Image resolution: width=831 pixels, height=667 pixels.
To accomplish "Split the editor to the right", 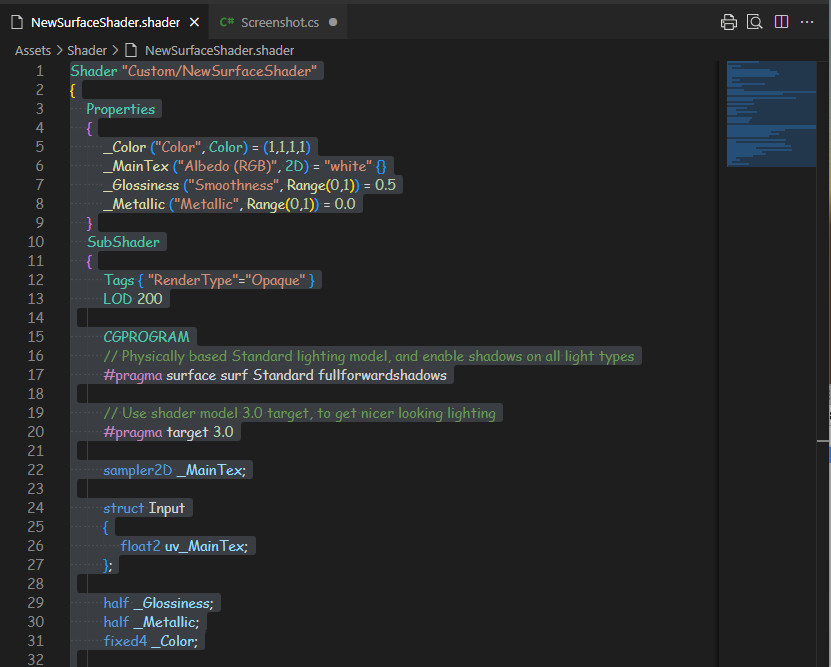I will (x=781, y=22).
